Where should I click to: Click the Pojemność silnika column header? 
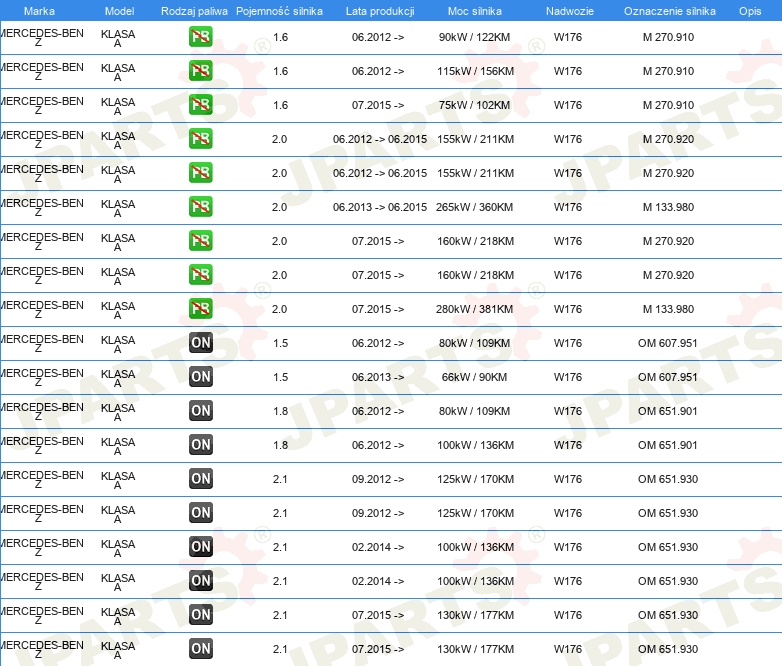tap(280, 10)
